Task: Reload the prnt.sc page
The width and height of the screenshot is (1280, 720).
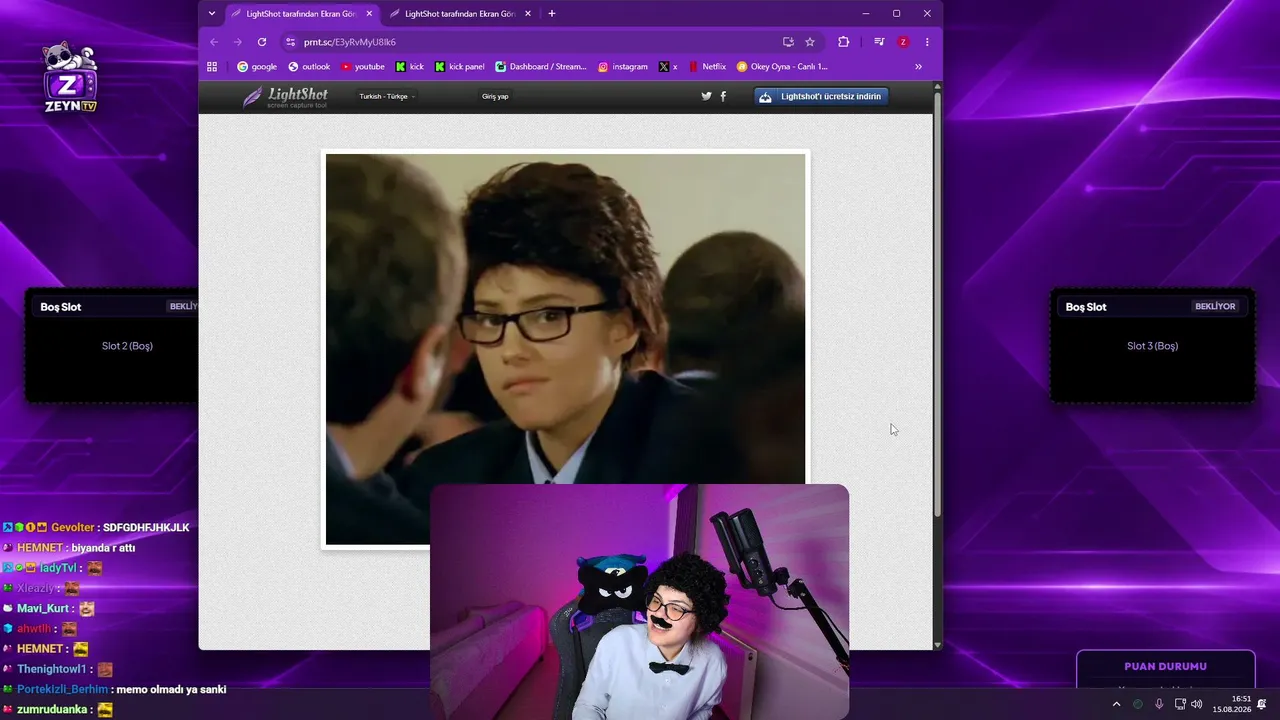Action: (x=262, y=42)
